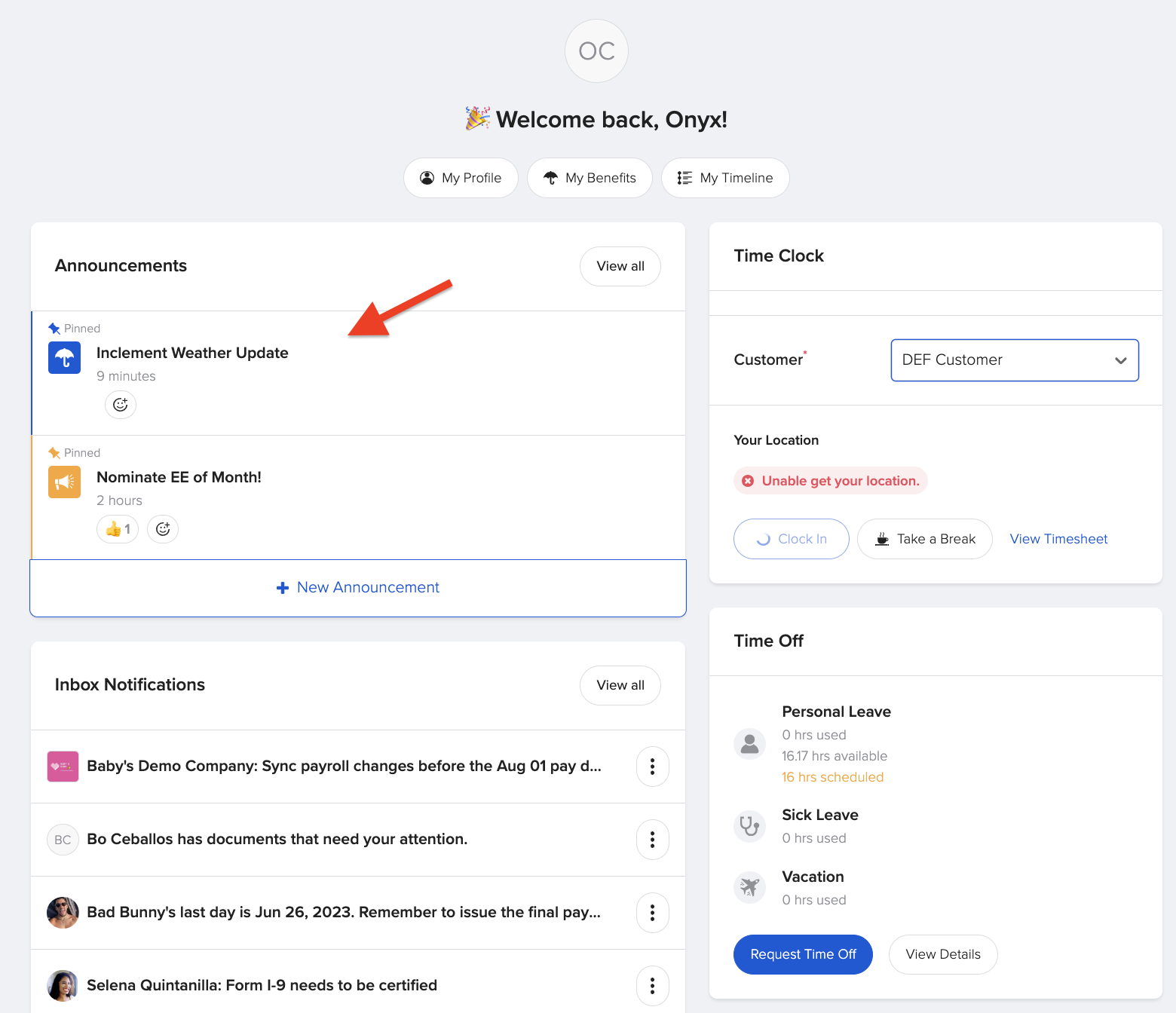The image size is (1176, 1013).
Task: Click Selena Quintanilla's avatar photo
Action: pyautogui.click(x=63, y=985)
